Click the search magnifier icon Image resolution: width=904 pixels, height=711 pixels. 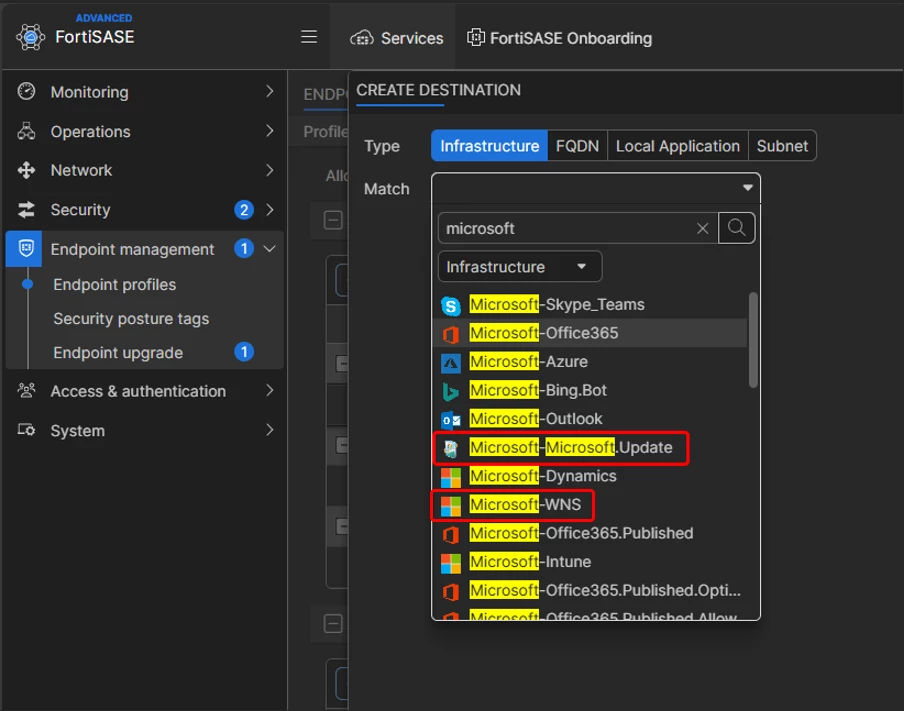coord(736,228)
